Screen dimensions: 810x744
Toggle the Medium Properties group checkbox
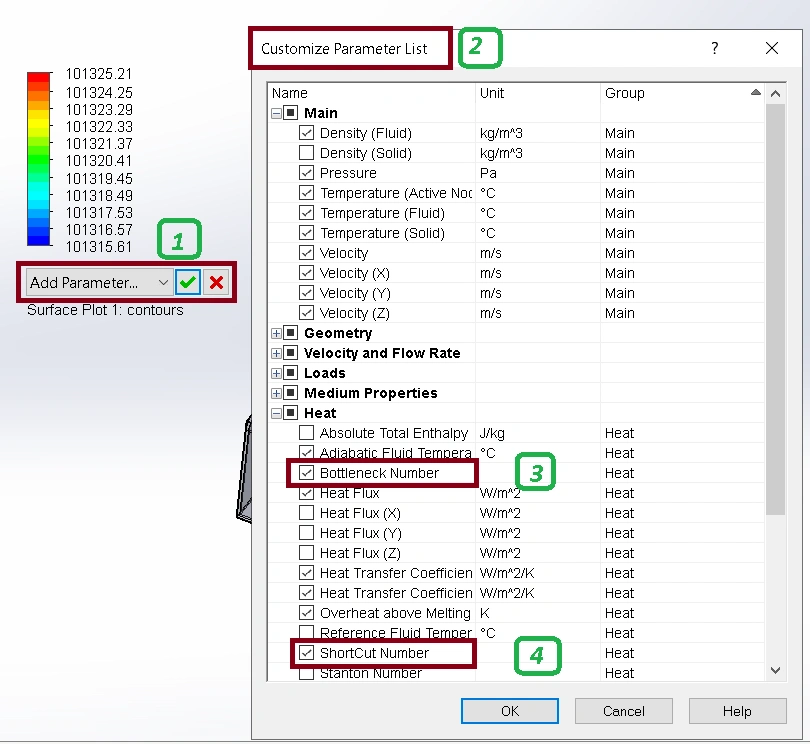tap(291, 393)
